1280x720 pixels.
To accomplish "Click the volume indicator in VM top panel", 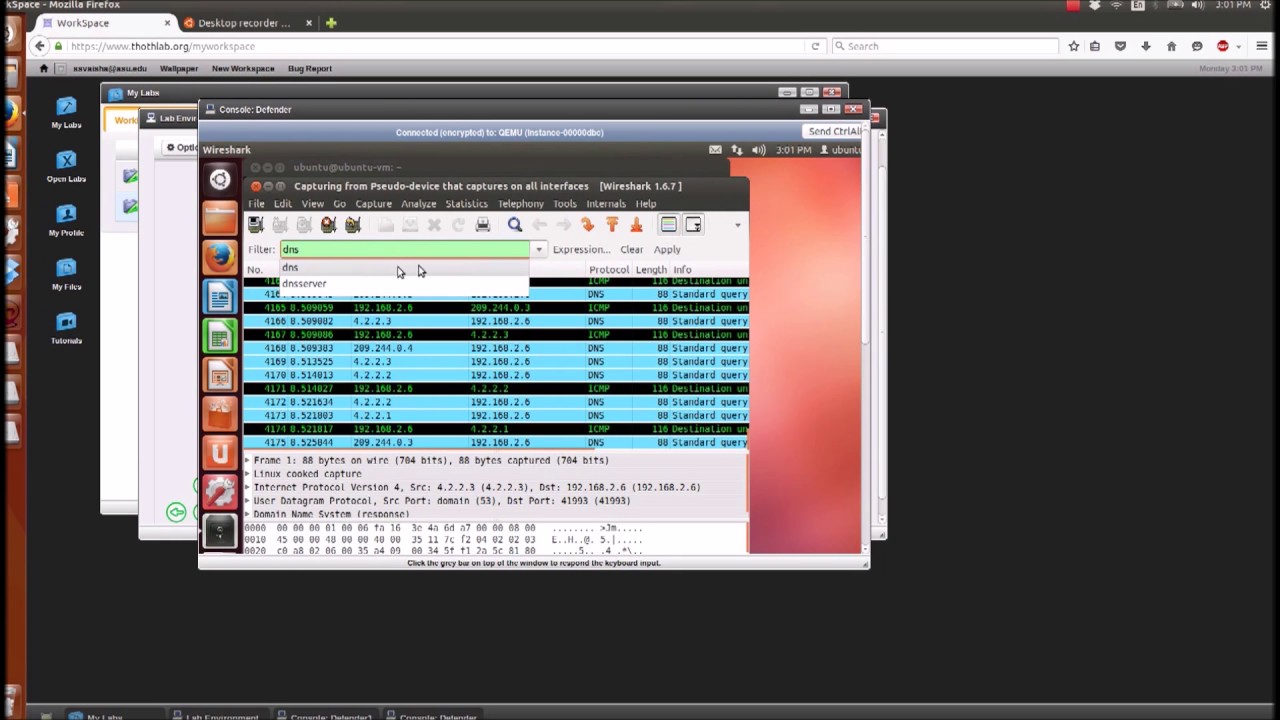I will coord(759,150).
